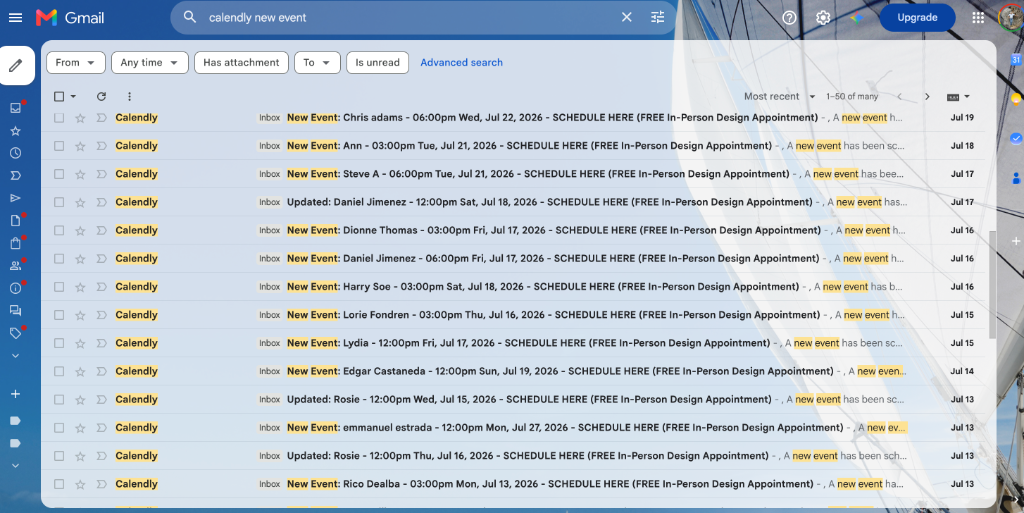Refresh the search results
This screenshot has width=1024, height=513.
click(x=101, y=97)
